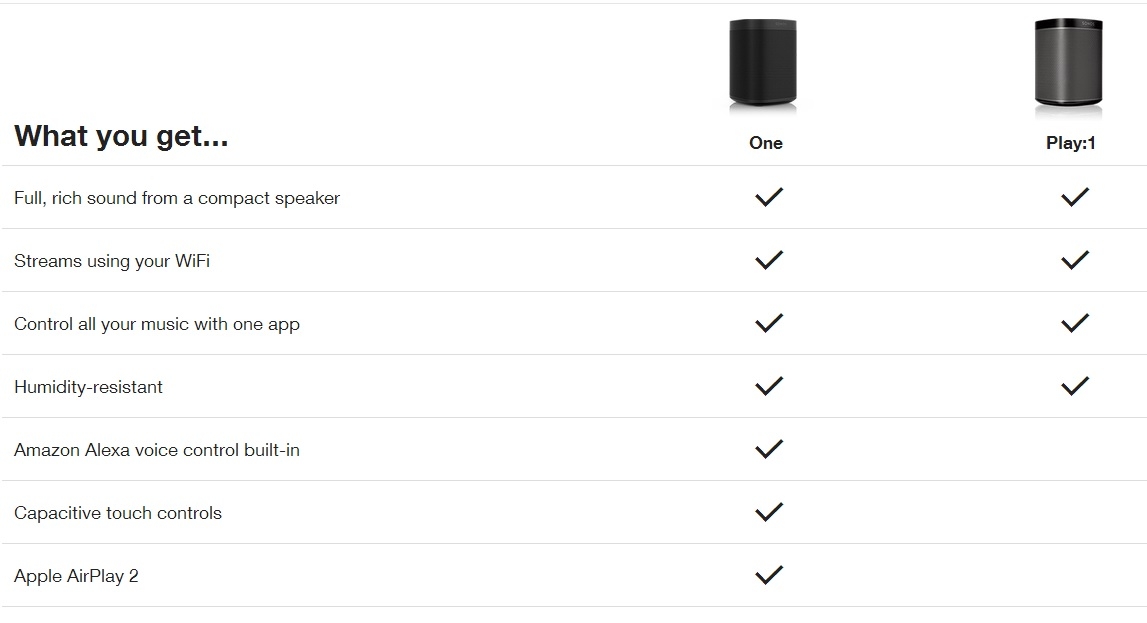This screenshot has width=1147, height=623.
Task: Click One's checkmark for one-app control
Action: (x=769, y=322)
